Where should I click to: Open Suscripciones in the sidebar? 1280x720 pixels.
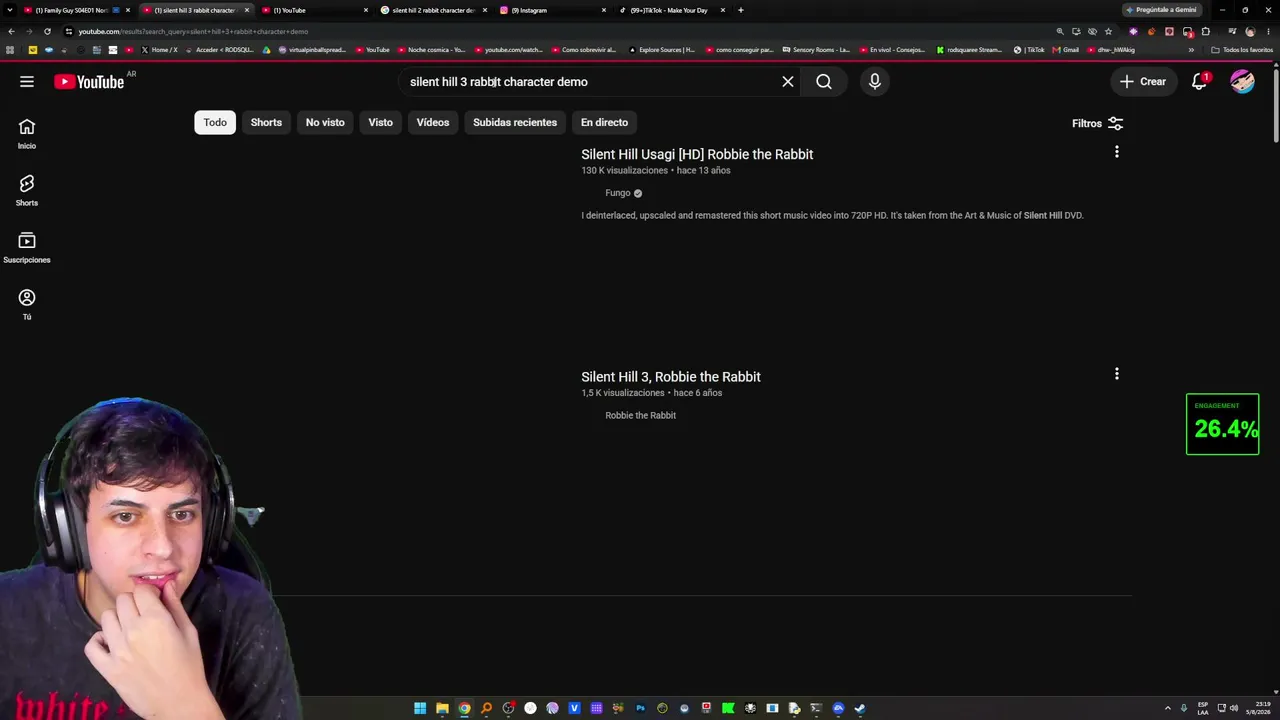(27, 248)
